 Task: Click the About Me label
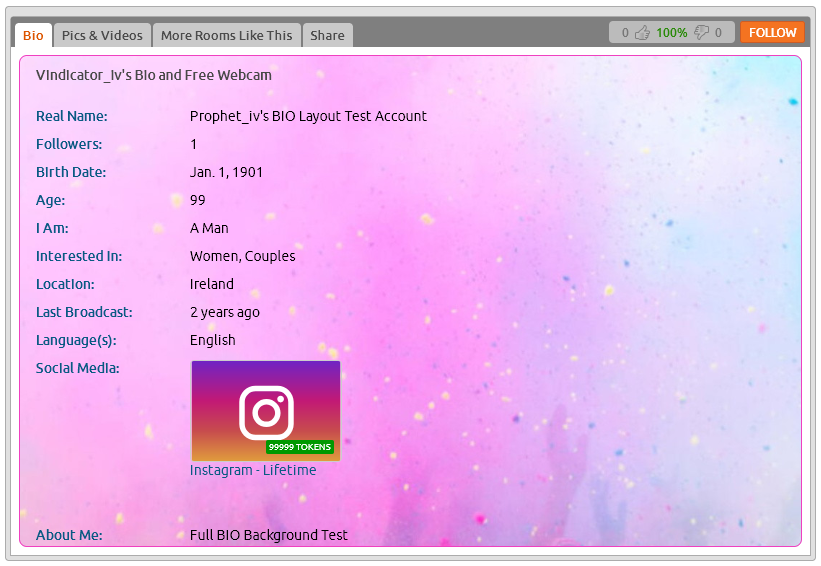[69, 535]
